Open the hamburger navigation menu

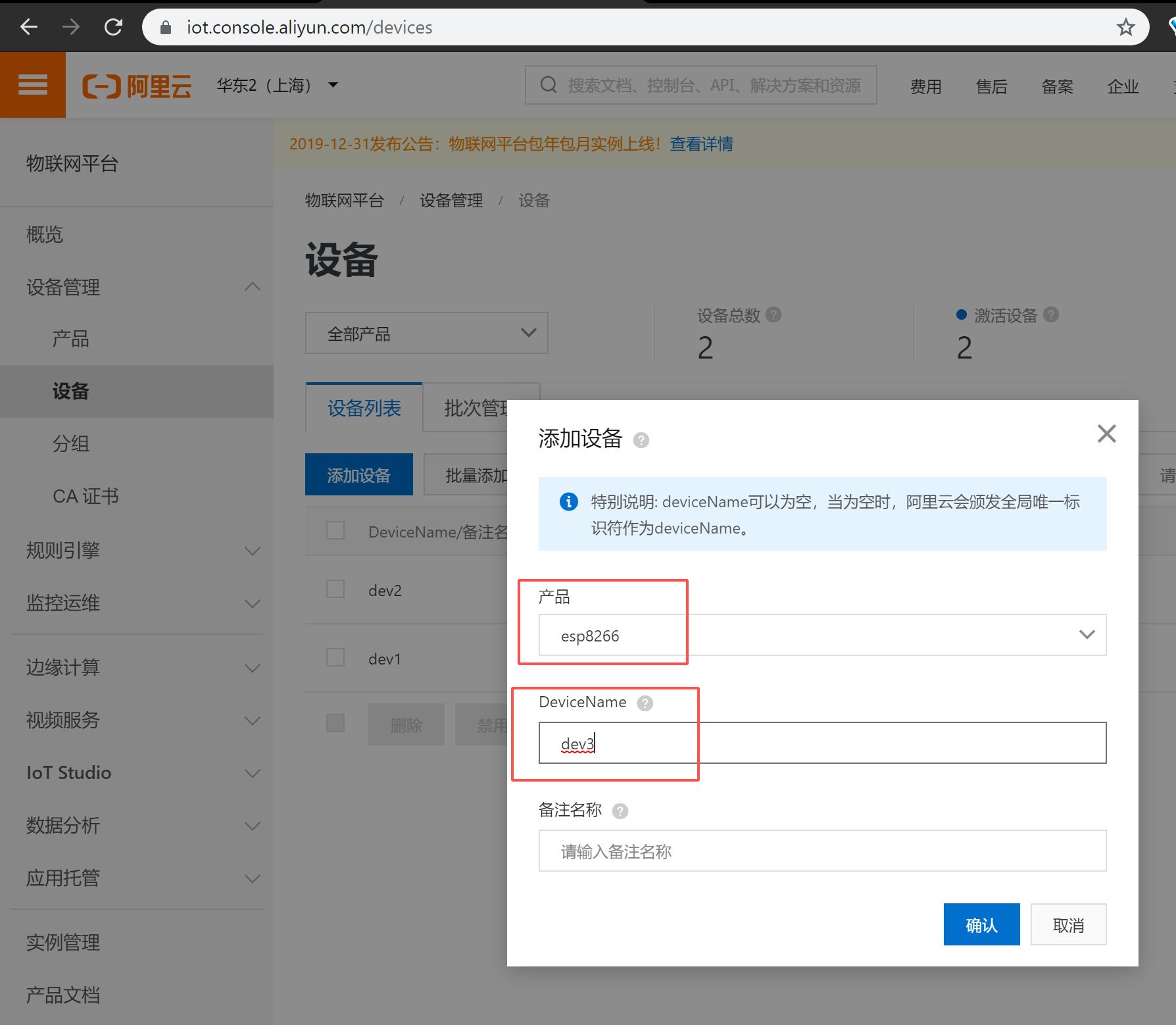32,84
